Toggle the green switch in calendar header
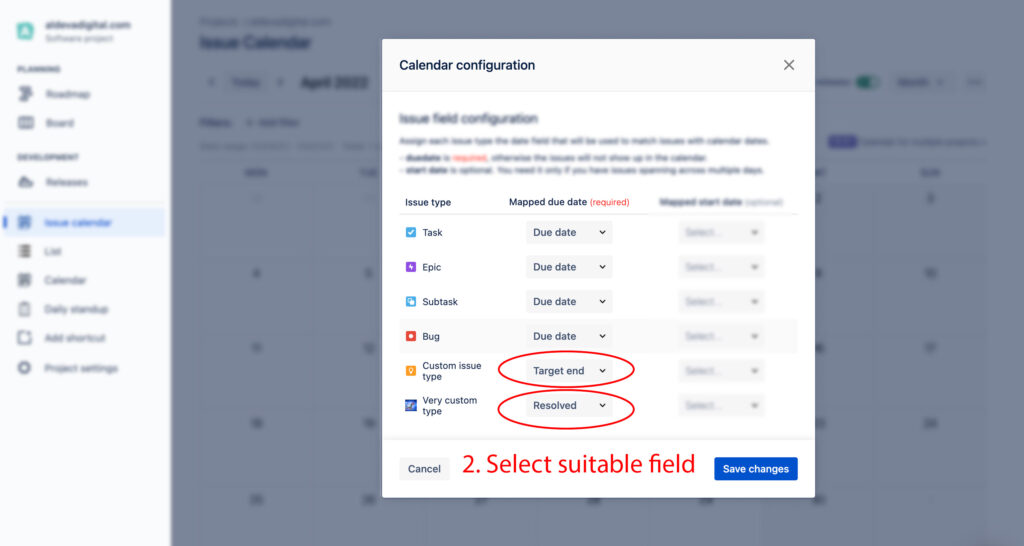The height and width of the screenshot is (546, 1024). pyautogui.click(x=867, y=82)
